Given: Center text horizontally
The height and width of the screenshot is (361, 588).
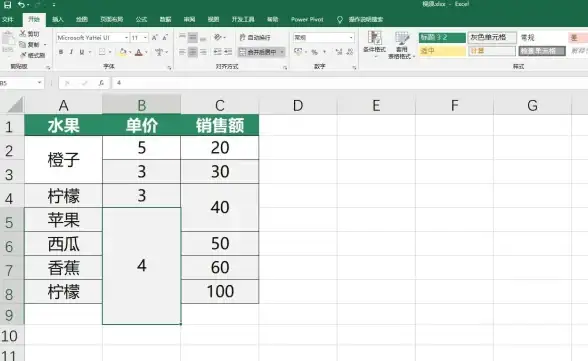Looking at the screenshot, I should click(193, 52).
